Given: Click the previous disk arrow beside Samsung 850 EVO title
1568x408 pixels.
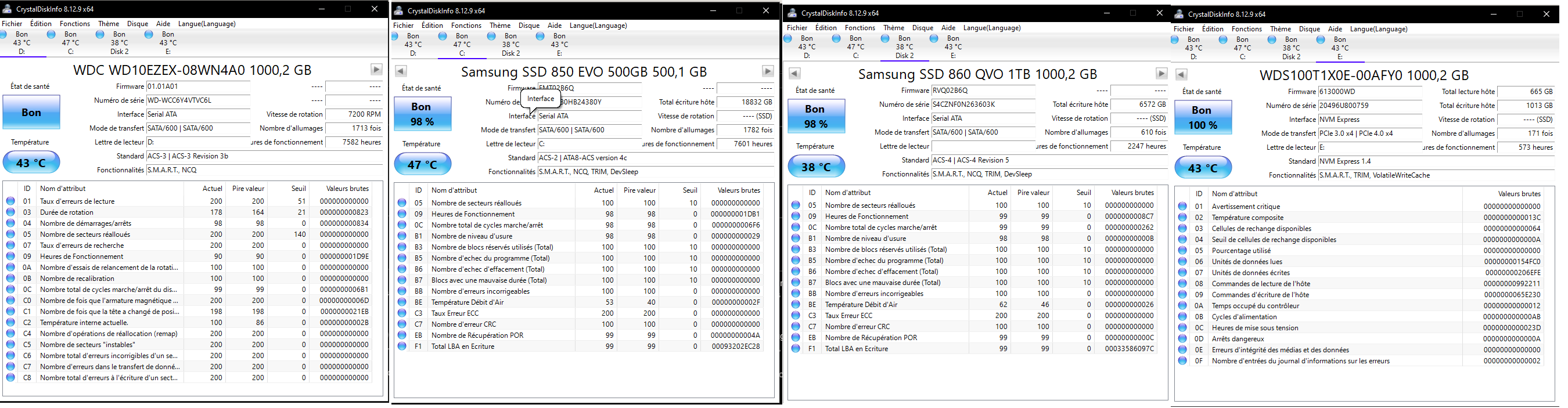Looking at the screenshot, I should pos(401,71).
